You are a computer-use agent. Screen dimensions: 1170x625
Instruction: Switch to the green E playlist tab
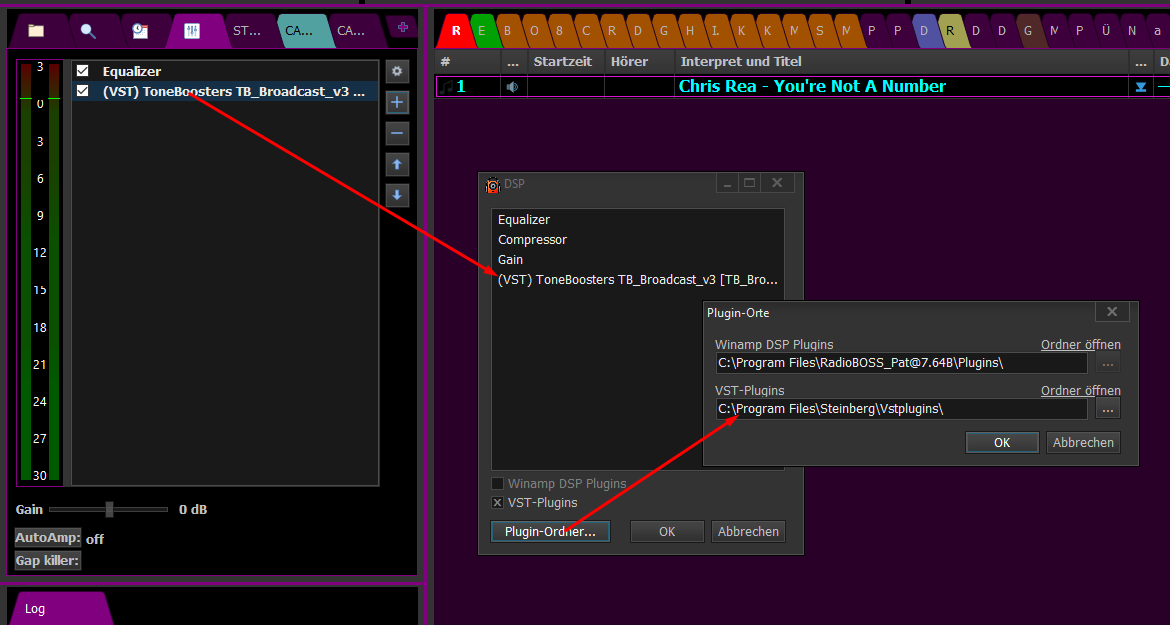pos(482,31)
